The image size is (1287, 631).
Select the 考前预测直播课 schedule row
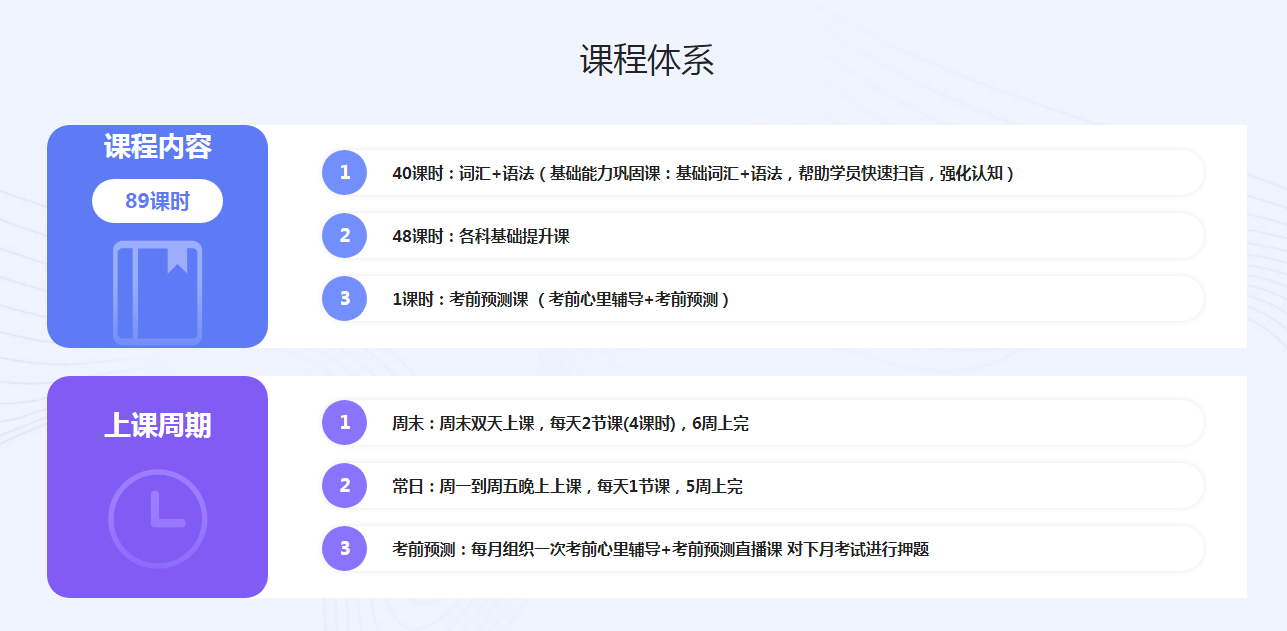[x=660, y=549]
